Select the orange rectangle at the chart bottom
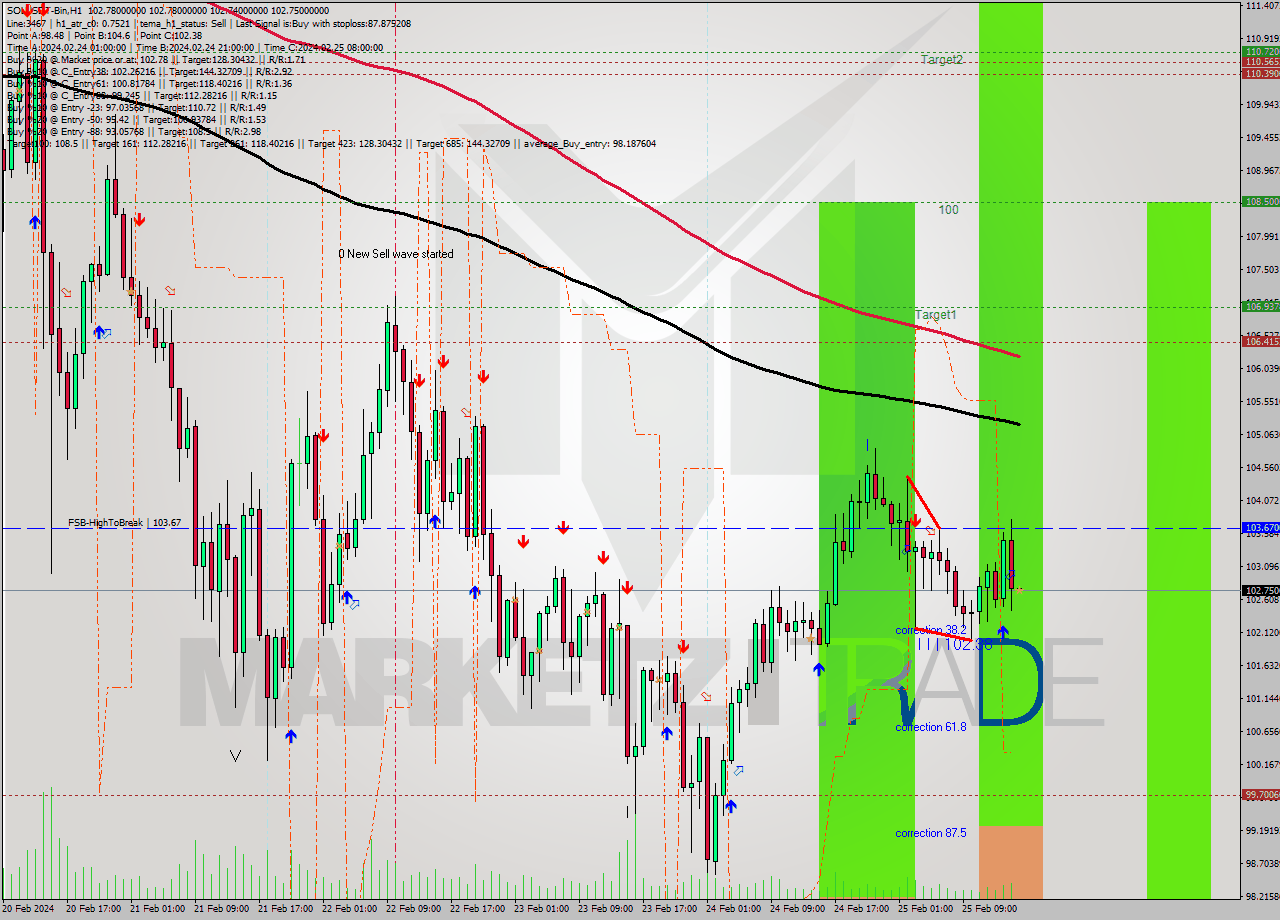The width and height of the screenshot is (1280, 920). (x=1010, y=861)
